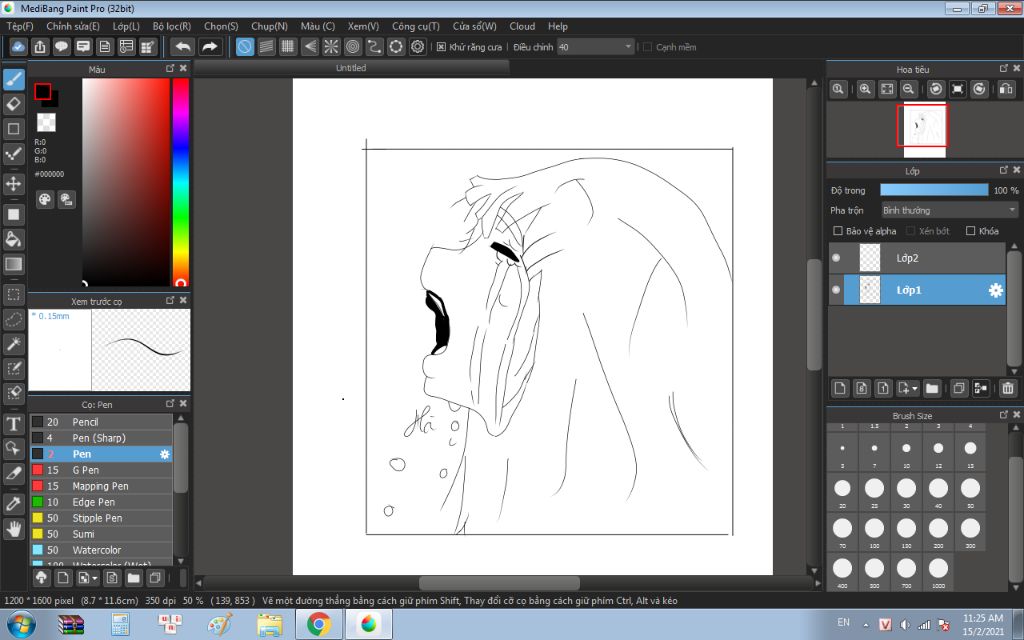Image resolution: width=1024 pixels, height=640 pixels.
Task: Enable parallel lines snap
Action: click(266, 47)
